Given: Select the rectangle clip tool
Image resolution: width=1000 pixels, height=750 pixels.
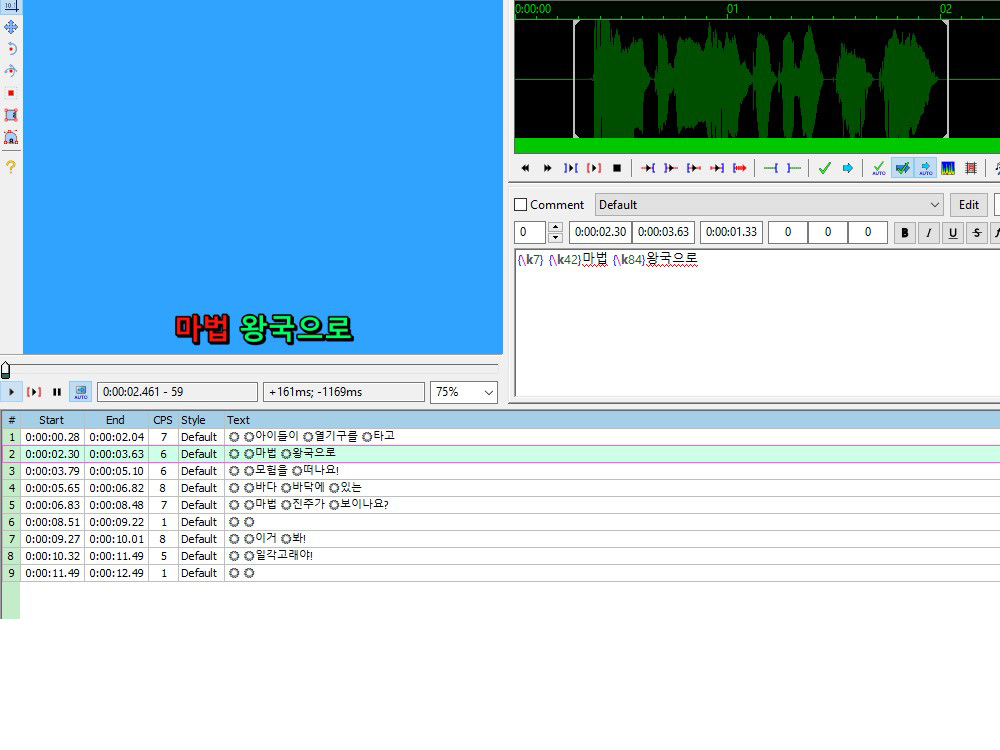Looking at the screenshot, I should (11, 115).
